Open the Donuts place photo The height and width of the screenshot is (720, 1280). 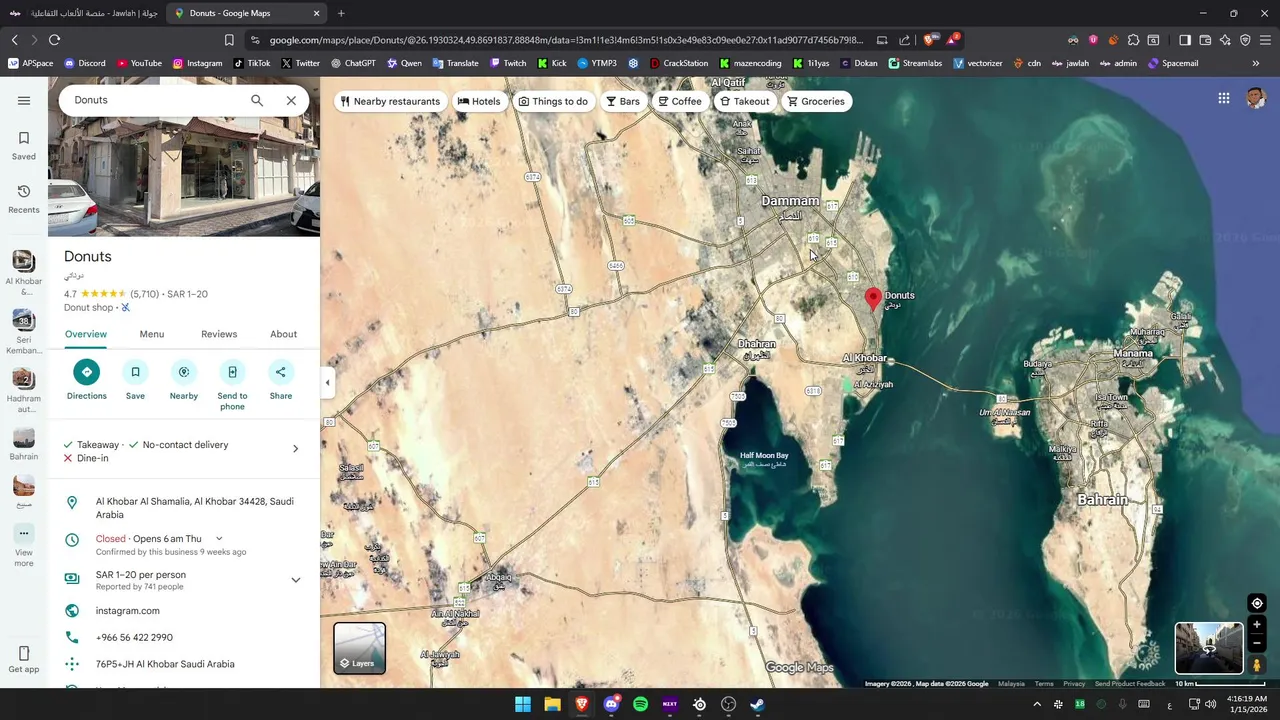pos(184,176)
